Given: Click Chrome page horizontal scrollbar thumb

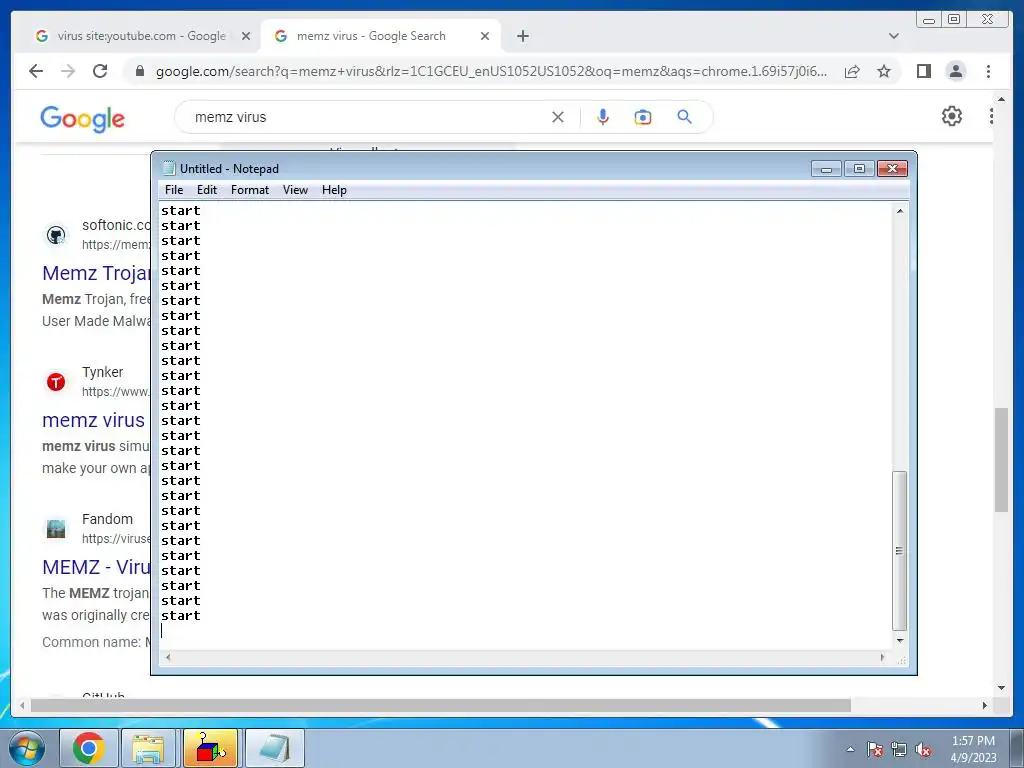Looking at the screenshot, I should point(441,705).
